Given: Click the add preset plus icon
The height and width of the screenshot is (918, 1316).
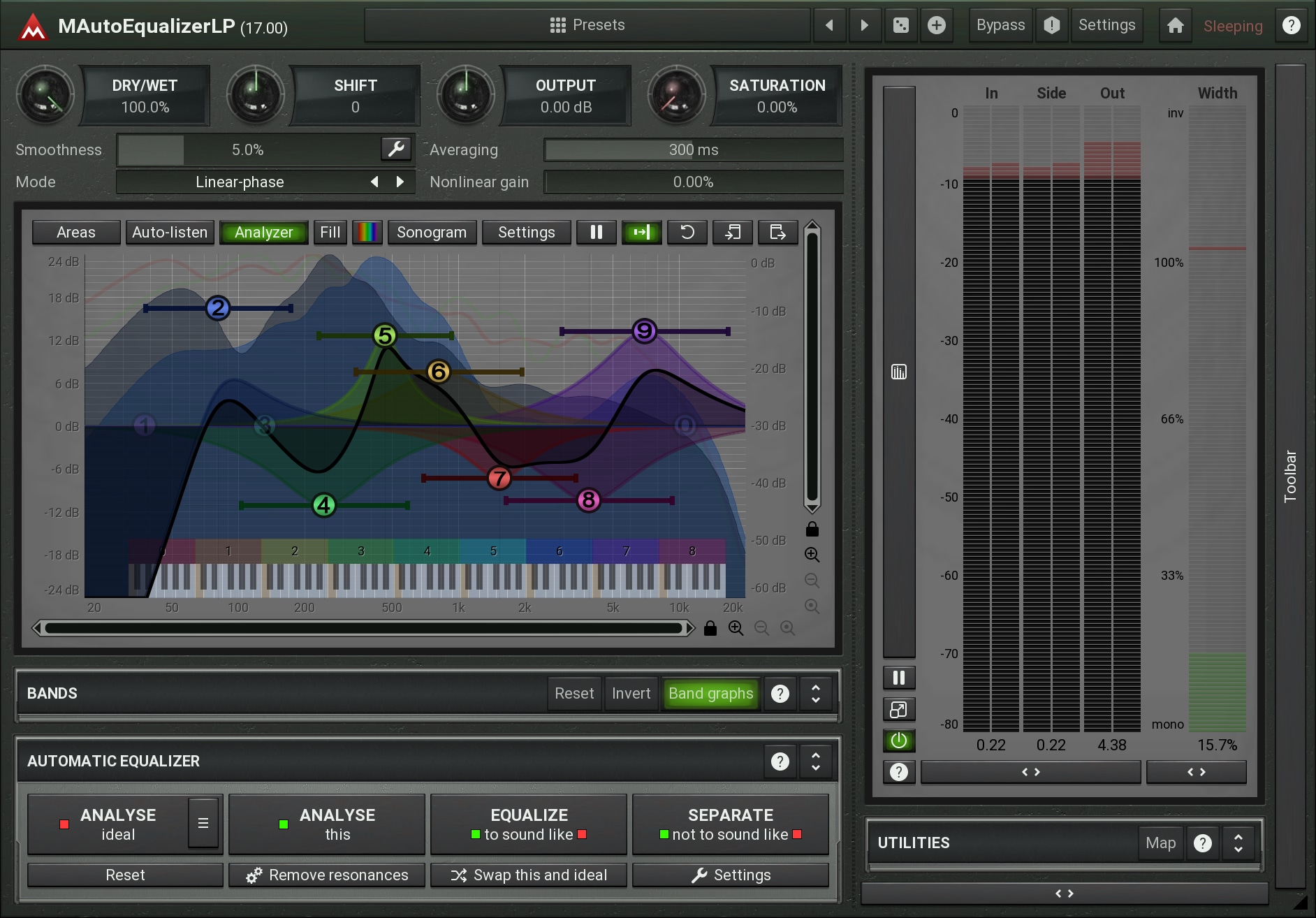Looking at the screenshot, I should 936,26.
